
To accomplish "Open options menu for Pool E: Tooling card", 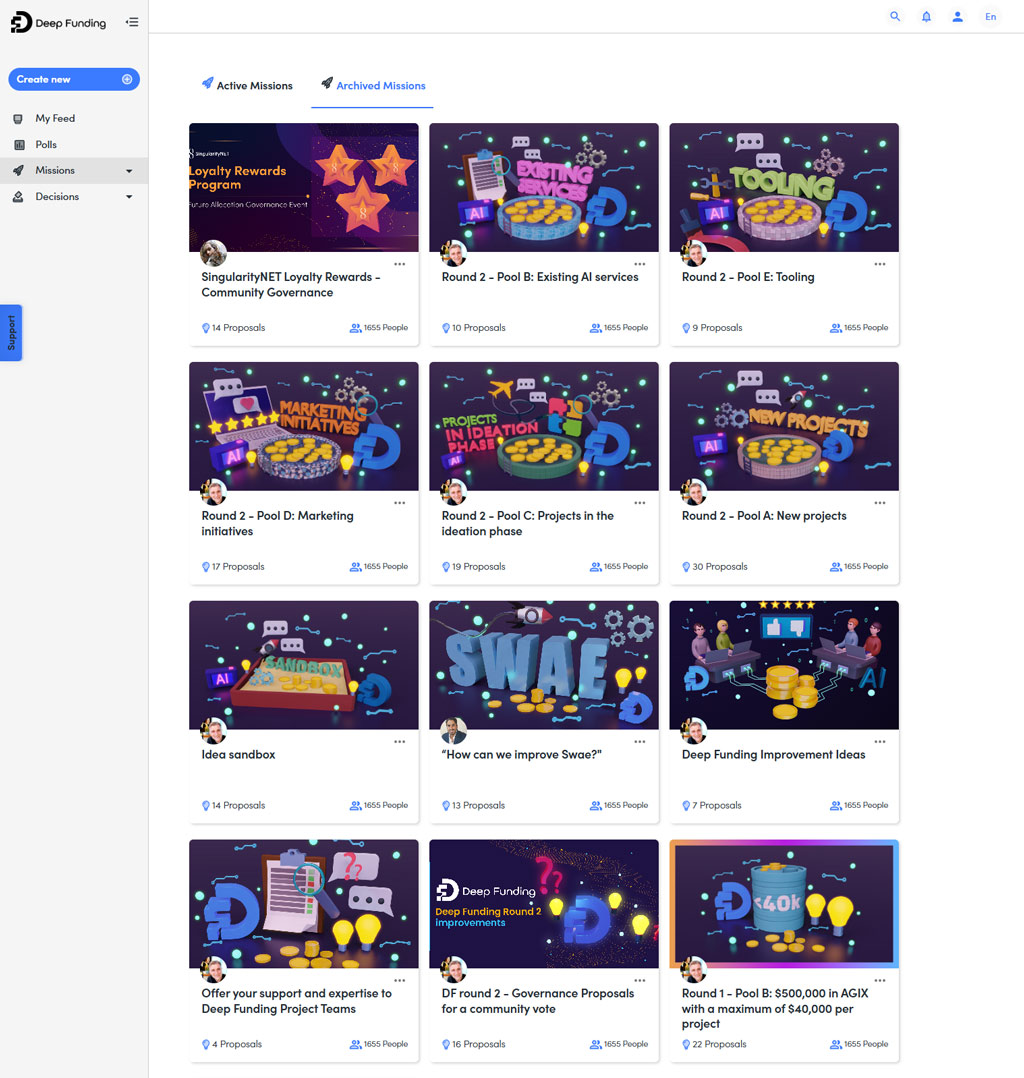I will tap(880, 264).
